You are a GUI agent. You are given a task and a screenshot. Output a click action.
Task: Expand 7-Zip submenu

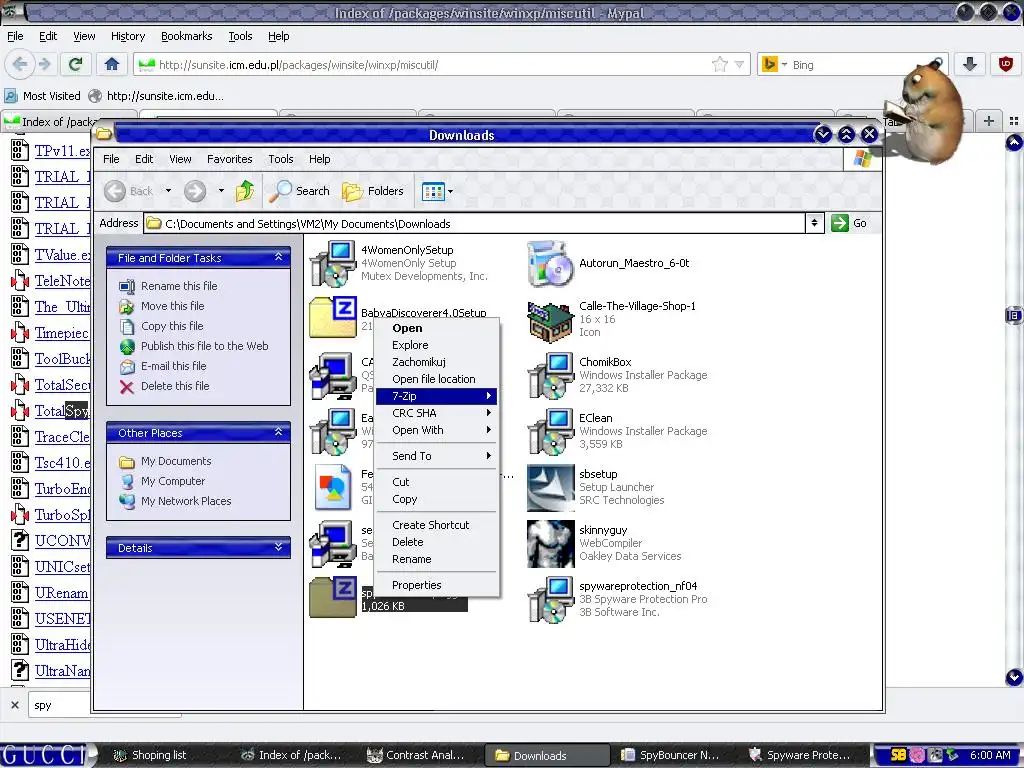coord(436,396)
